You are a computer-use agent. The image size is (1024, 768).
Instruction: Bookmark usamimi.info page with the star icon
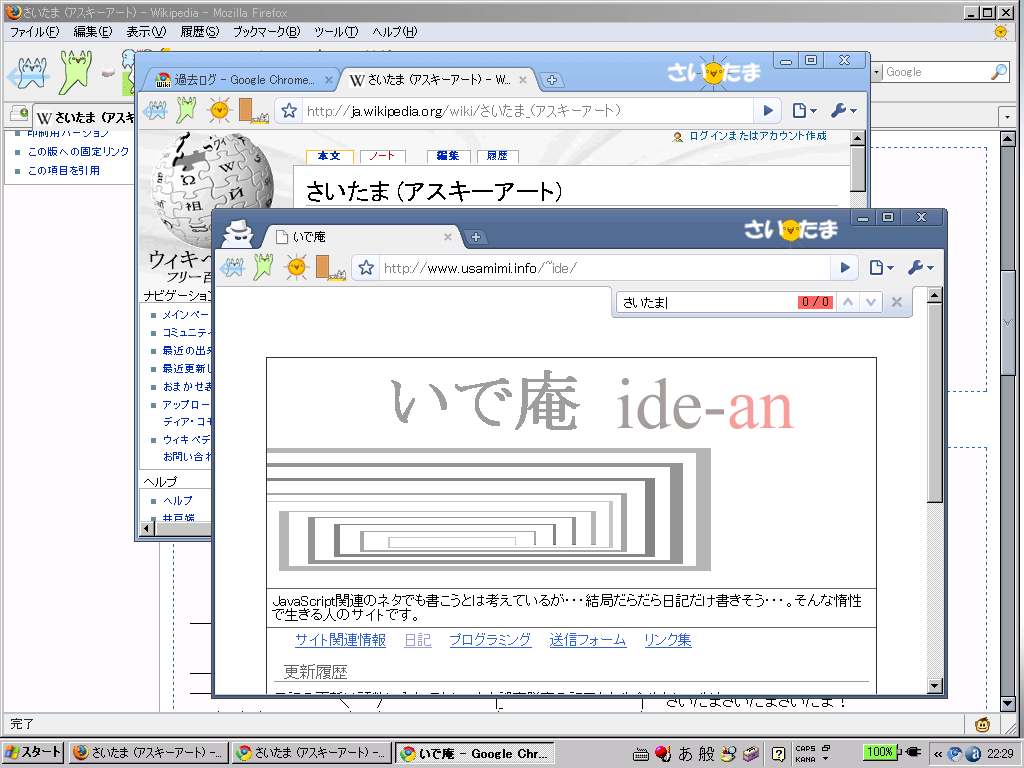[x=366, y=268]
